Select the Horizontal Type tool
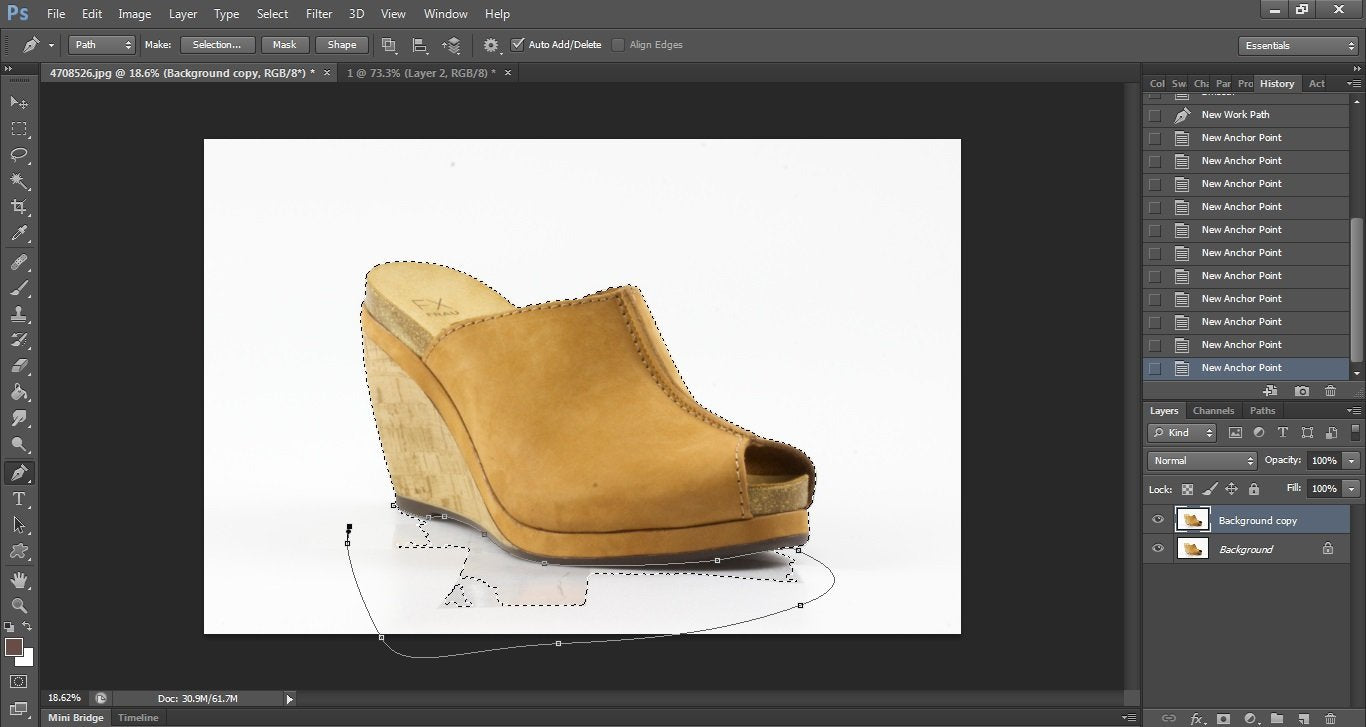 pos(19,499)
